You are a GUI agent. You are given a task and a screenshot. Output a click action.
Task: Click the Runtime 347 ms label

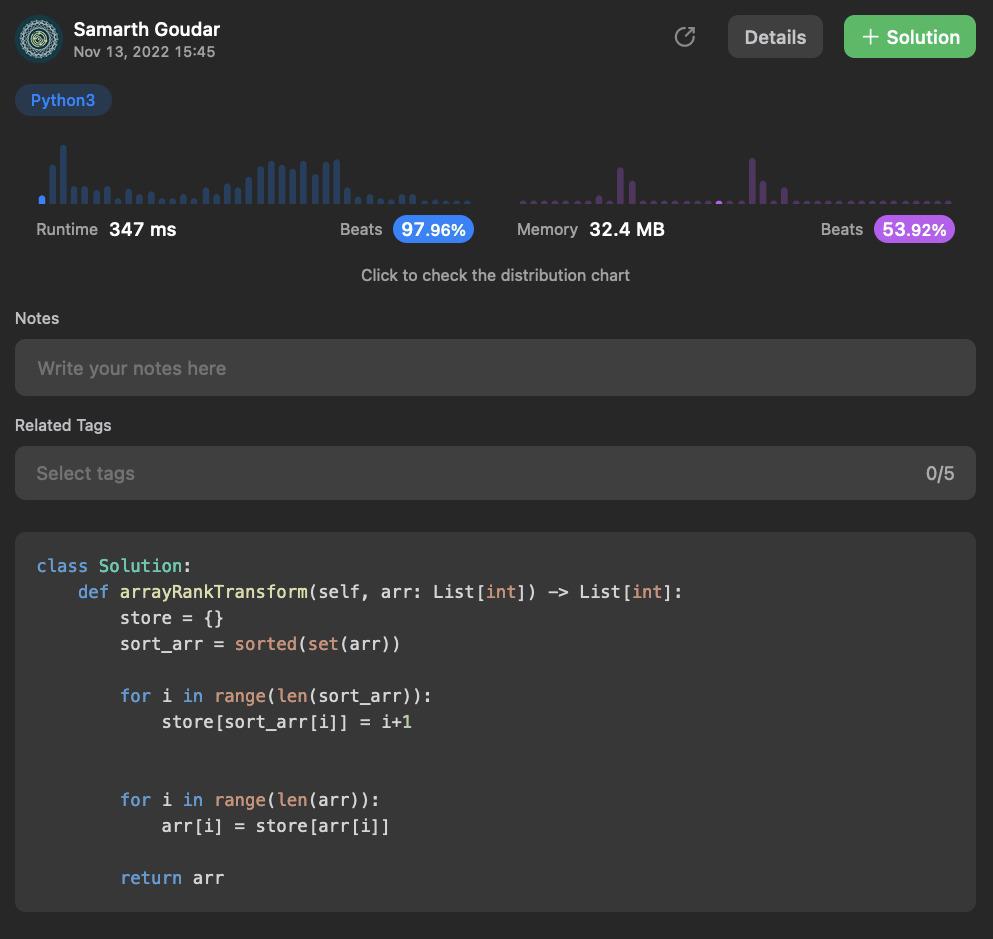tap(106, 229)
